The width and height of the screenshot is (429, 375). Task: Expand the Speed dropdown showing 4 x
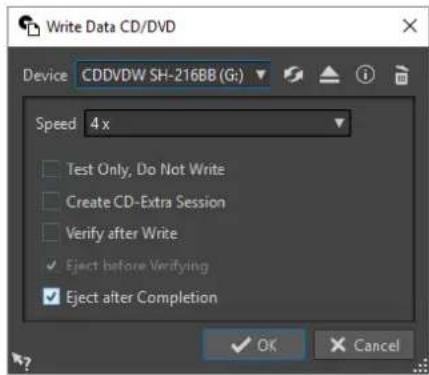[x=217, y=124]
